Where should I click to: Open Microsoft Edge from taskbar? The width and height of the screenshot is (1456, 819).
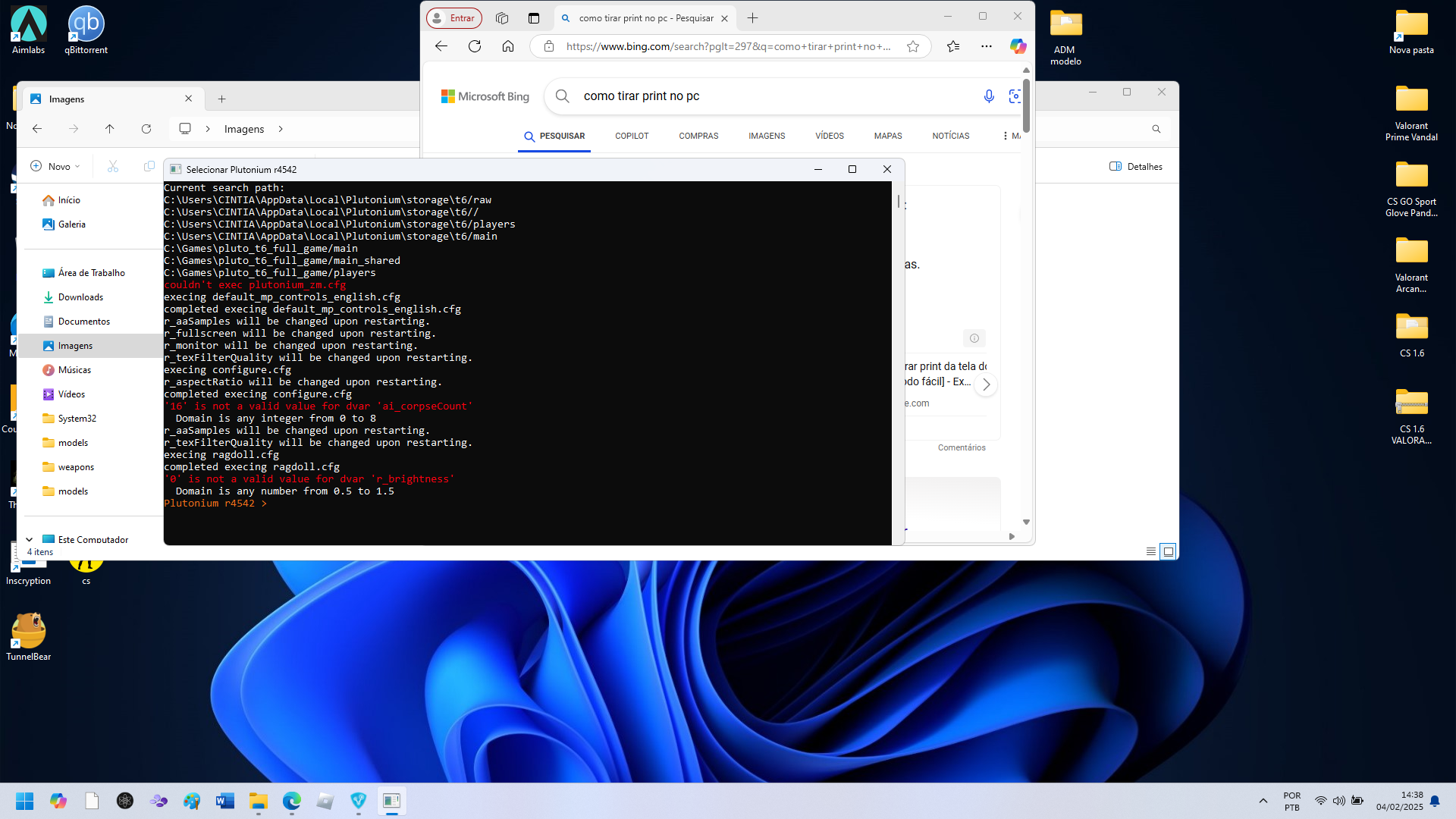[x=292, y=801]
